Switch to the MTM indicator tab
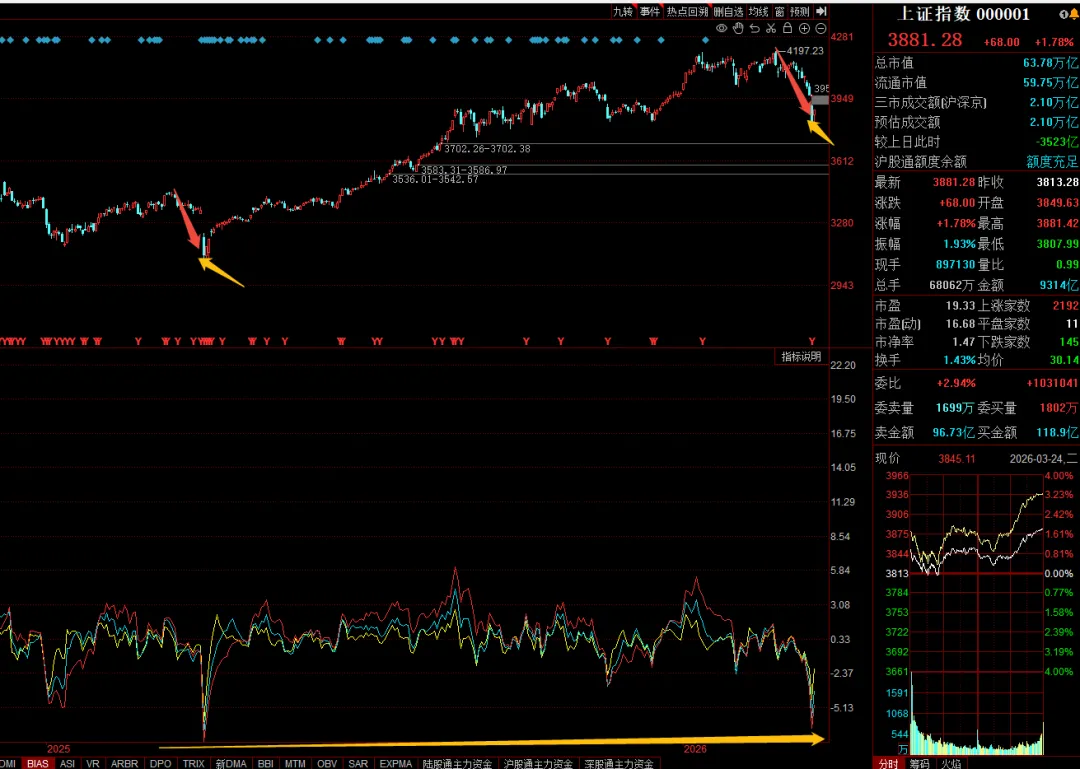 [x=295, y=763]
